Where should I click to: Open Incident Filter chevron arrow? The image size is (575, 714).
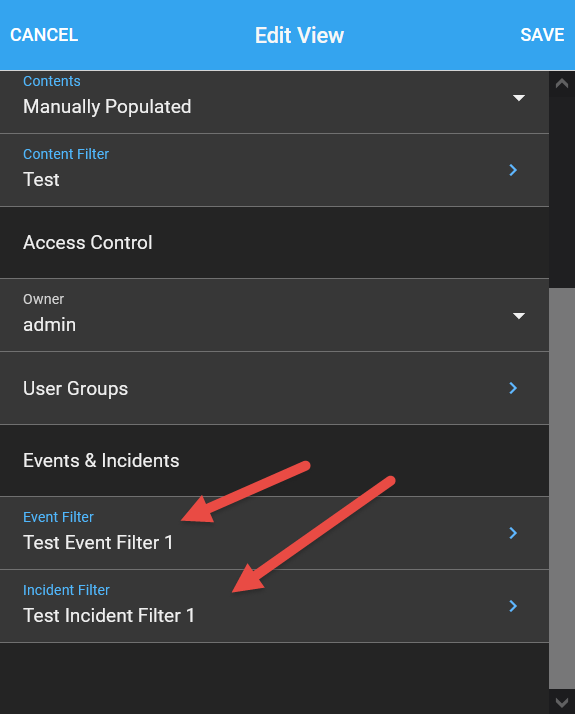(514, 606)
